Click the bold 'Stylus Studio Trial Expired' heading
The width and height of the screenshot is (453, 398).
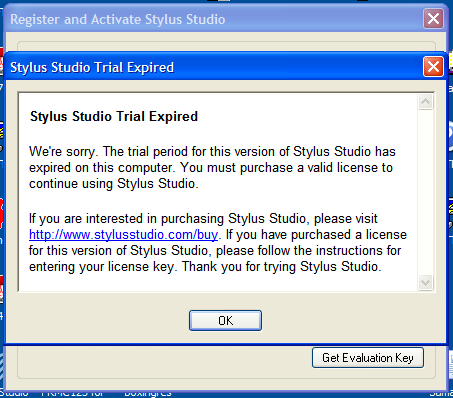tap(114, 117)
